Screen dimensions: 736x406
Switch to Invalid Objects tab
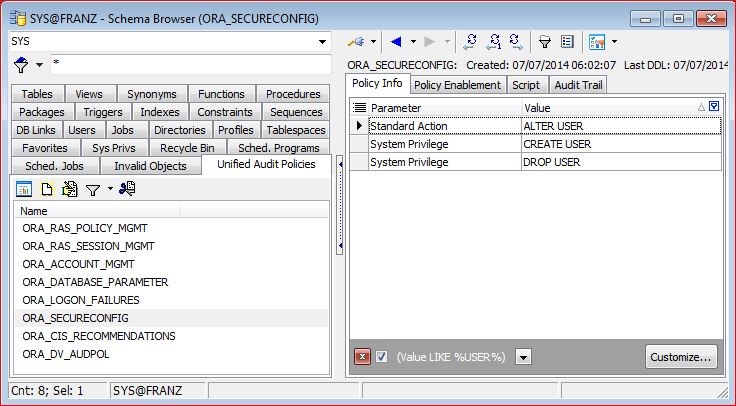150,166
